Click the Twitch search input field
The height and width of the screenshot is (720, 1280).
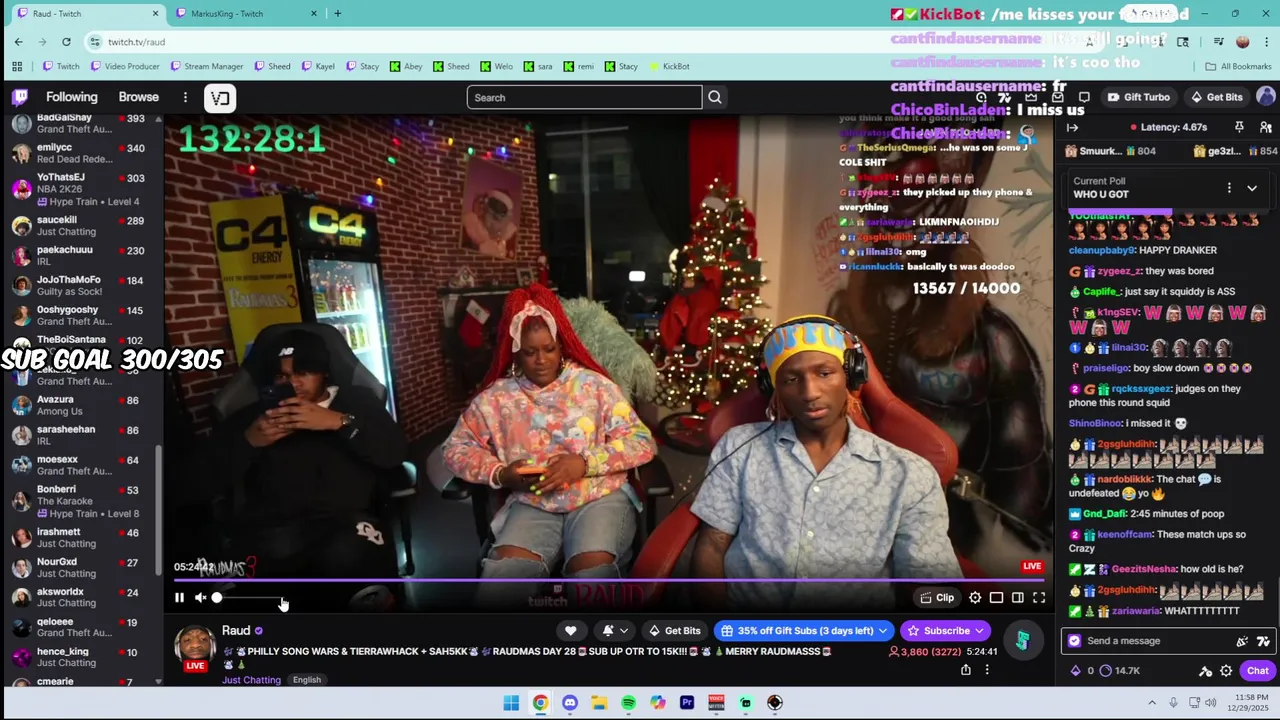coord(584,97)
